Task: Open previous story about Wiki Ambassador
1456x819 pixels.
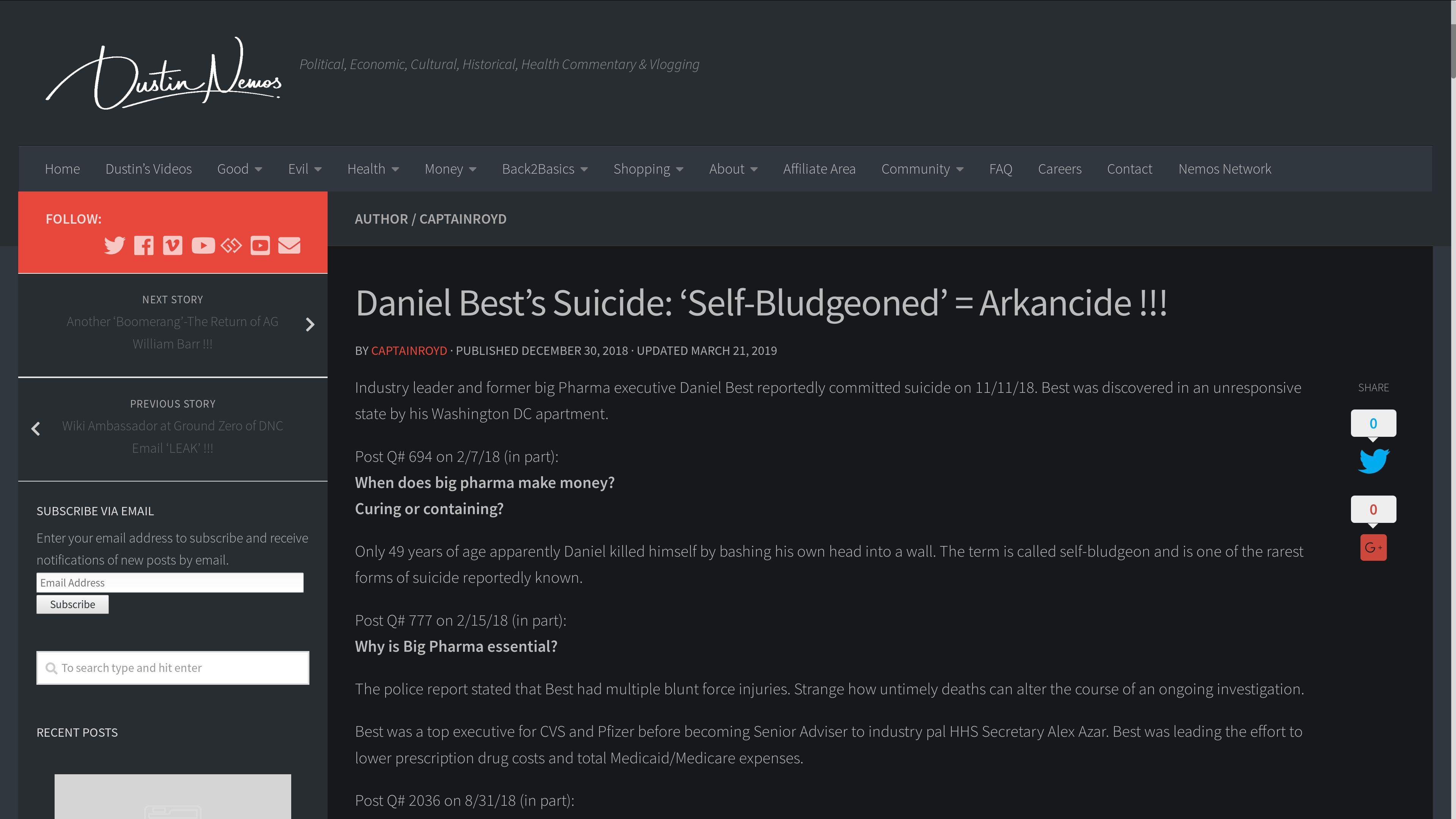Action: tap(173, 436)
